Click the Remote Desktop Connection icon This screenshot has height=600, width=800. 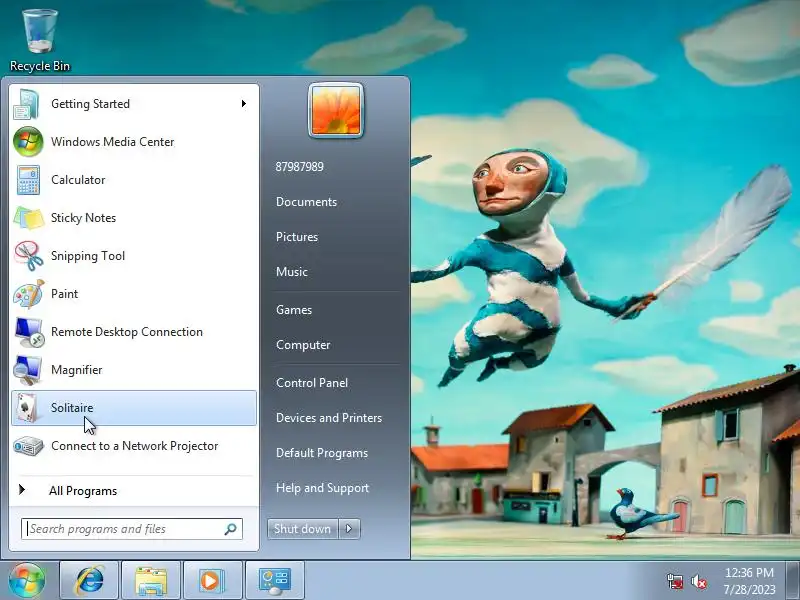[28, 332]
